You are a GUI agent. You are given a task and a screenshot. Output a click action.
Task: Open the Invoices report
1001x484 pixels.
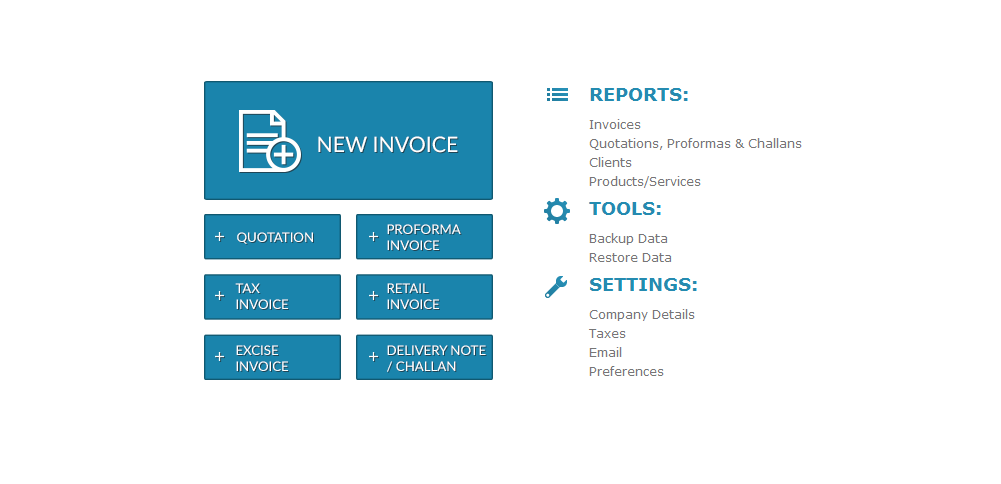coord(615,125)
